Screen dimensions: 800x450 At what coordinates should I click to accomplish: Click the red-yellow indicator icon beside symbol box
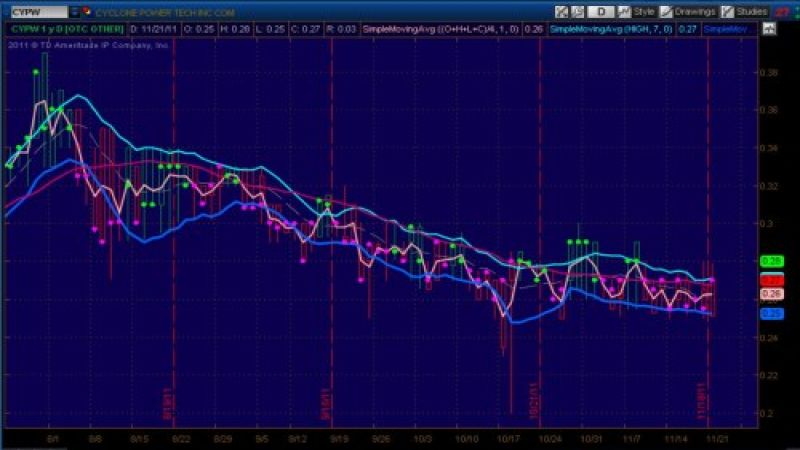[86, 11]
